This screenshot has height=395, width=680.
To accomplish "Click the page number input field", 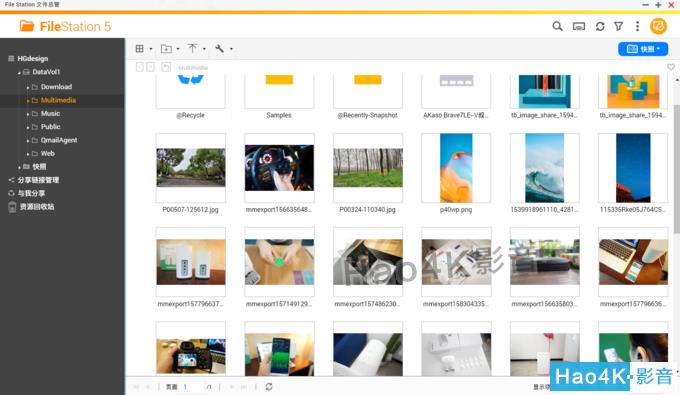I will [x=192, y=387].
